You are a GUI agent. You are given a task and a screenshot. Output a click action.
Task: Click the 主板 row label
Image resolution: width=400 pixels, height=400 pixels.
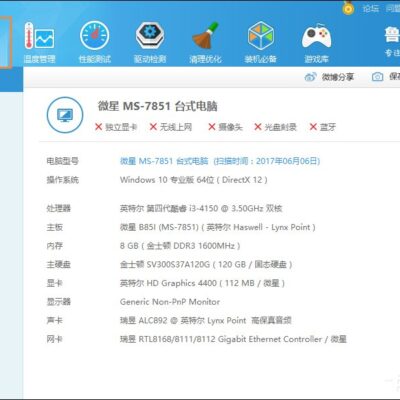pos(54,227)
